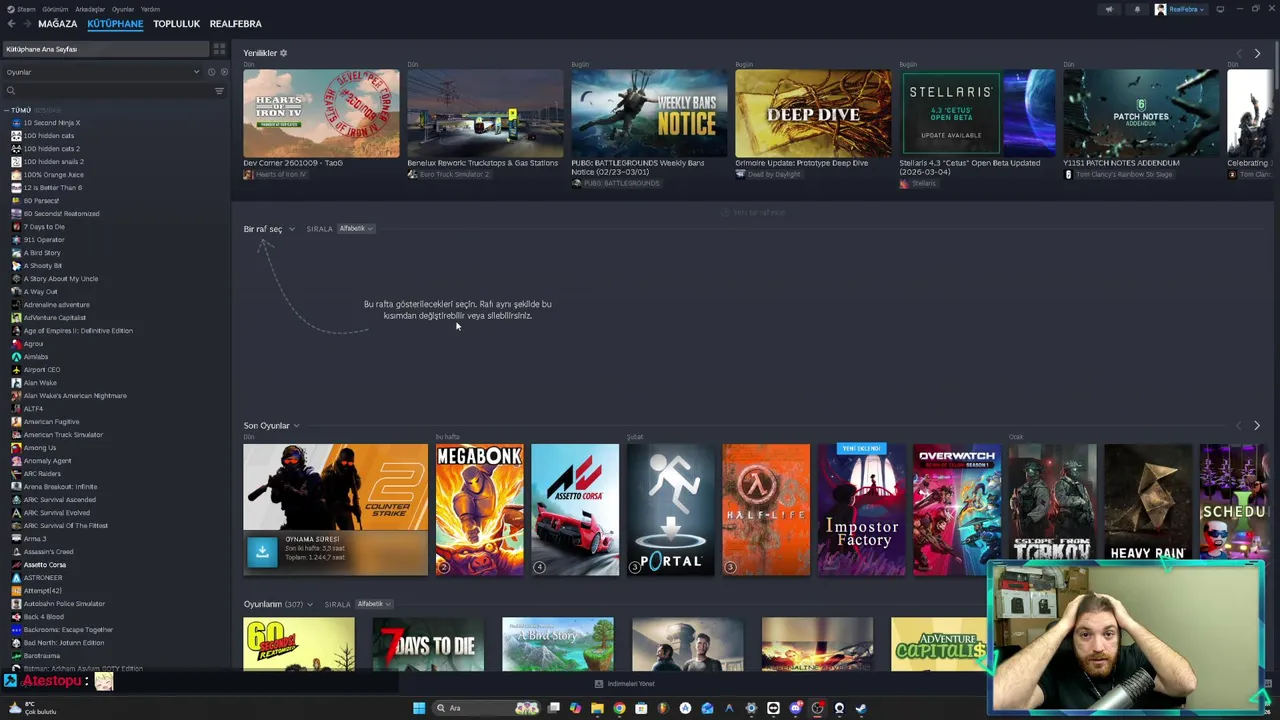This screenshot has height=720, width=1280.
Task: Open 100 hidden cats in game list
Action: point(49,136)
